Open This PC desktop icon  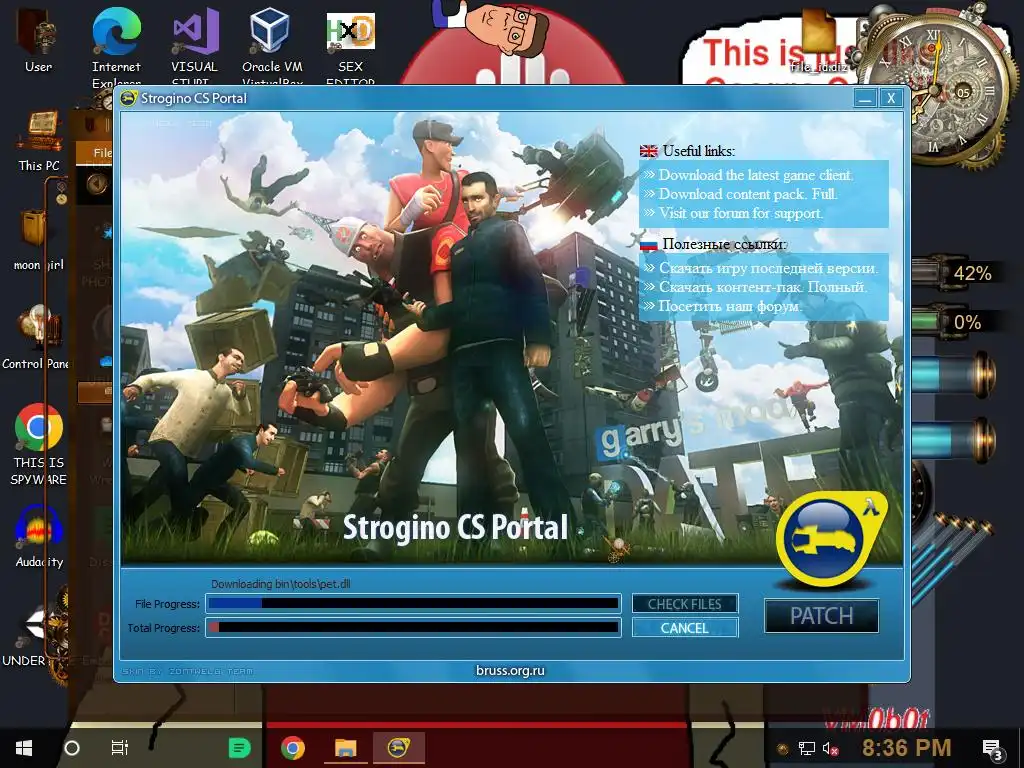coord(39,140)
